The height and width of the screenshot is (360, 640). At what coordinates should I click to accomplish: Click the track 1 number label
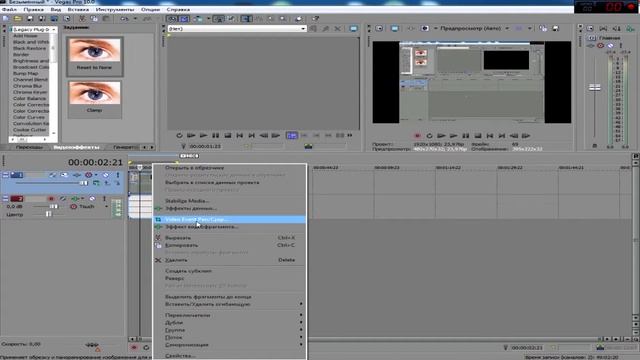point(17,175)
